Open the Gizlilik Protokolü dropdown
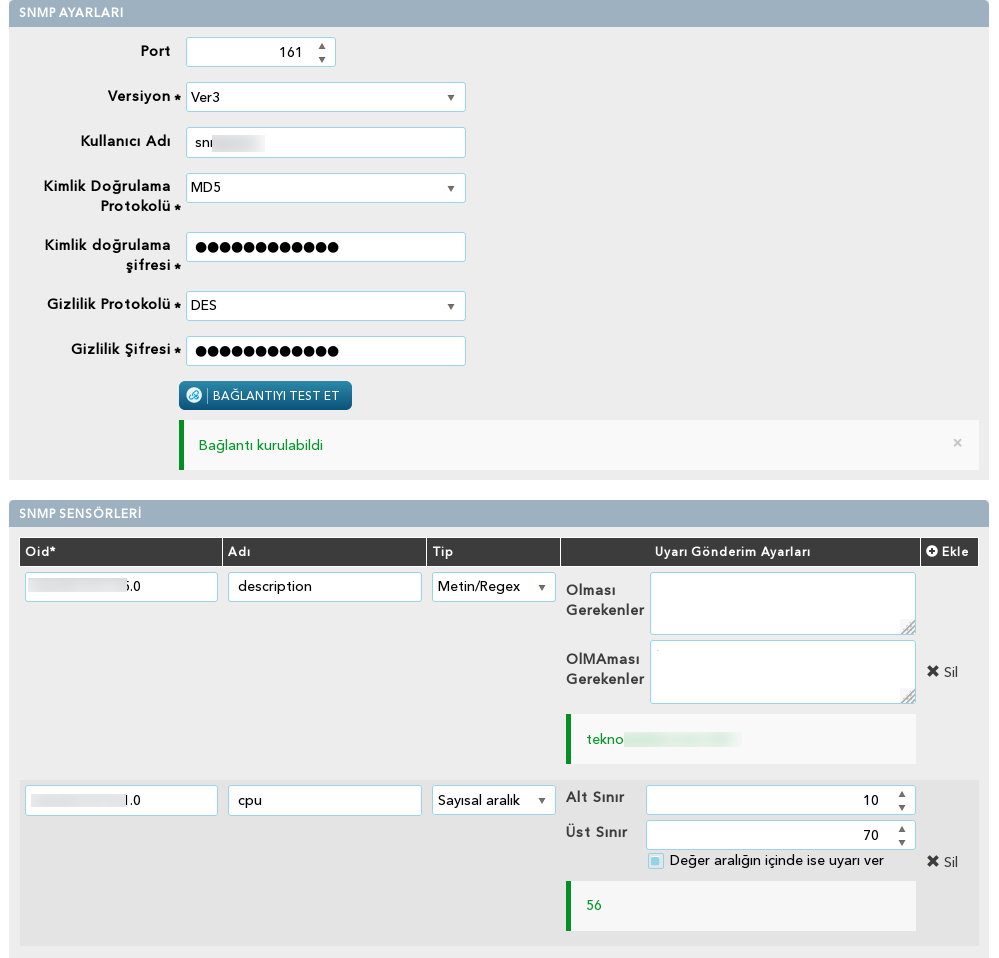Viewport: 999px width, 958px height. pos(326,306)
